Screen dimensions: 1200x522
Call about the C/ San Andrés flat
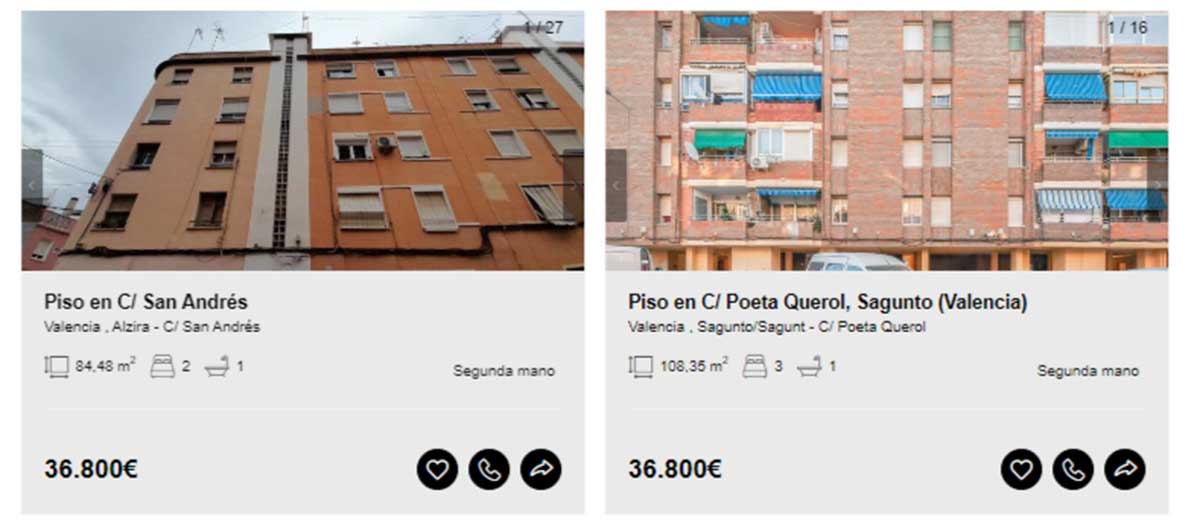tap(489, 469)
